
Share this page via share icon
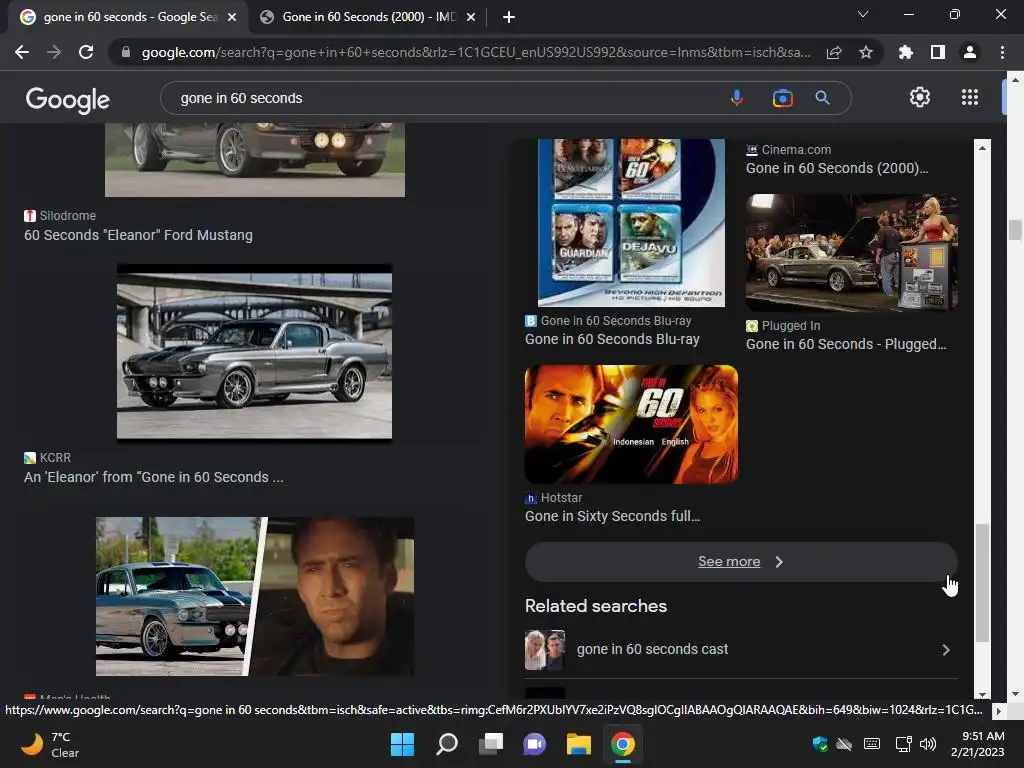tap(834, 52)
